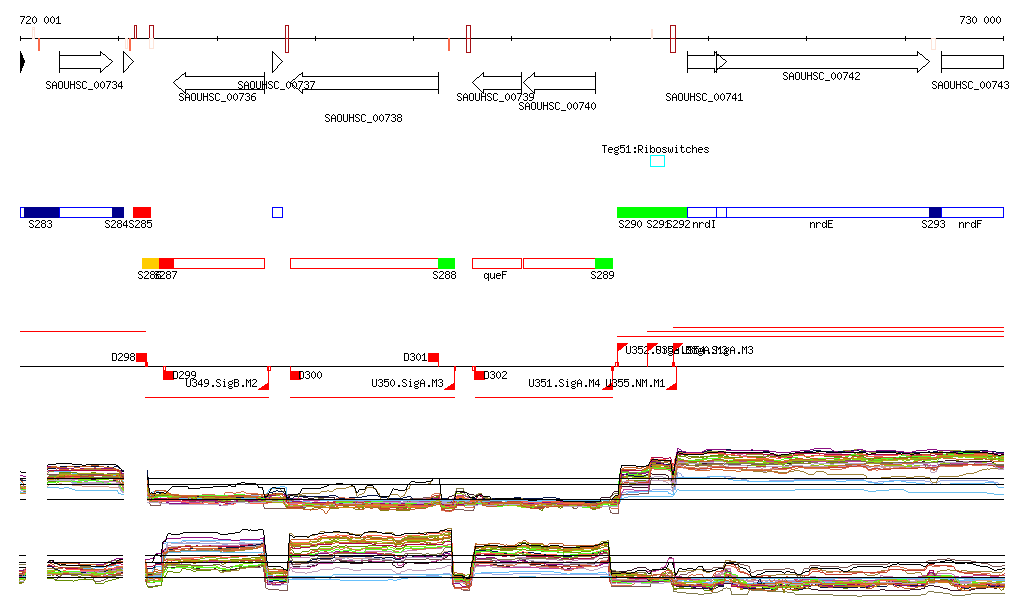Image resolution: width=1024 pixels, height=611 pixels.
Task: Select the green S288 segment
Action: 447,263
